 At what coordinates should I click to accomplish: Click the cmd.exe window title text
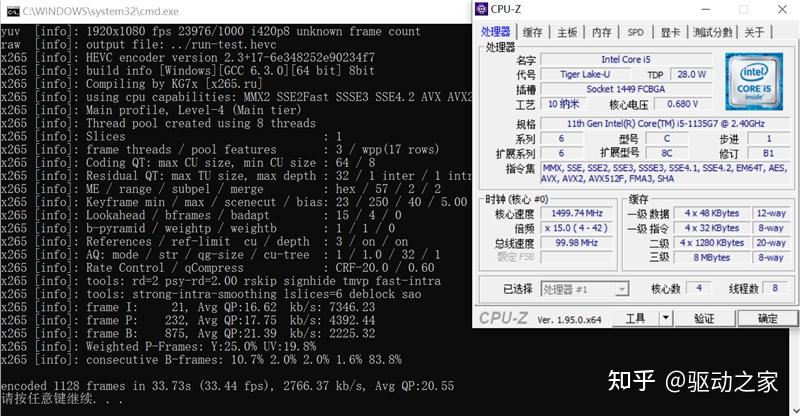click(x=101, y=11)
